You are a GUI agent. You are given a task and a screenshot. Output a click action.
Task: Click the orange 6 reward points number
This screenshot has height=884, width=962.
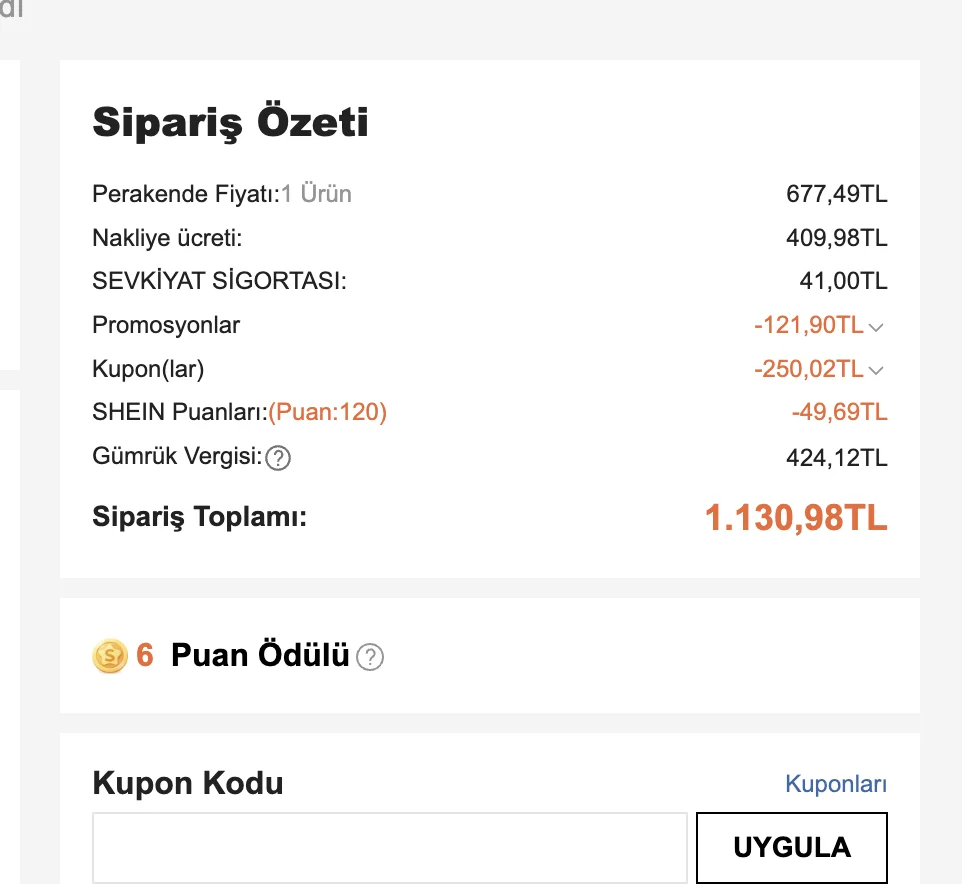click(x=145, y=656)
